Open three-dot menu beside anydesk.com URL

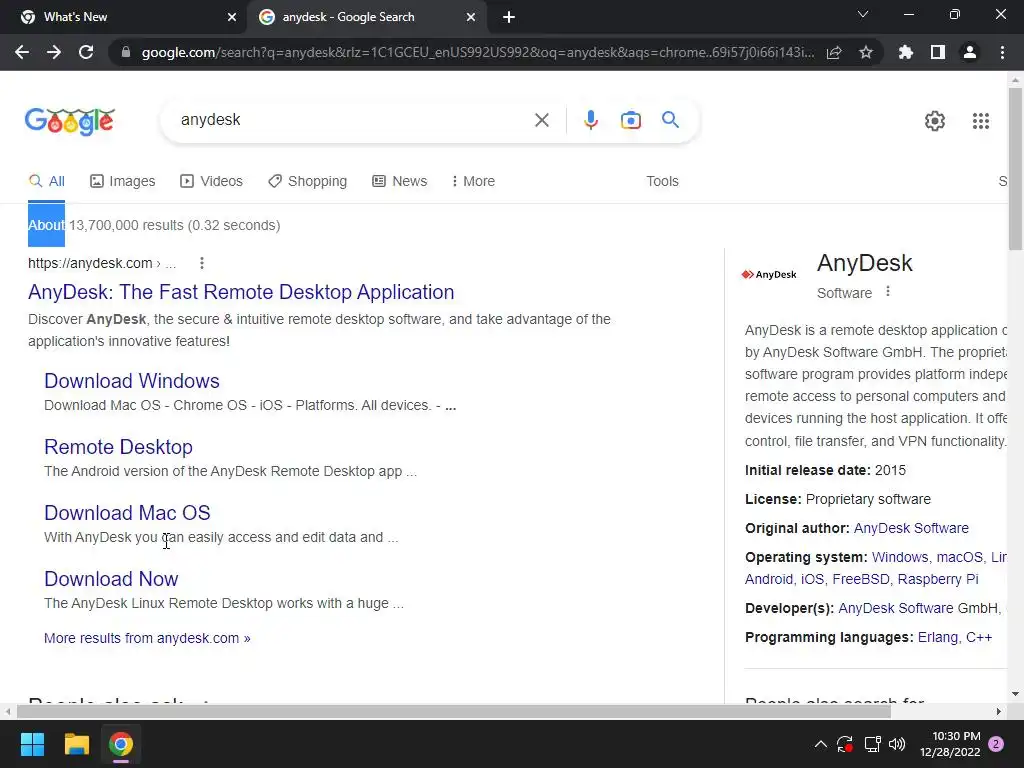pyautogui.click(x=202, y=263)
